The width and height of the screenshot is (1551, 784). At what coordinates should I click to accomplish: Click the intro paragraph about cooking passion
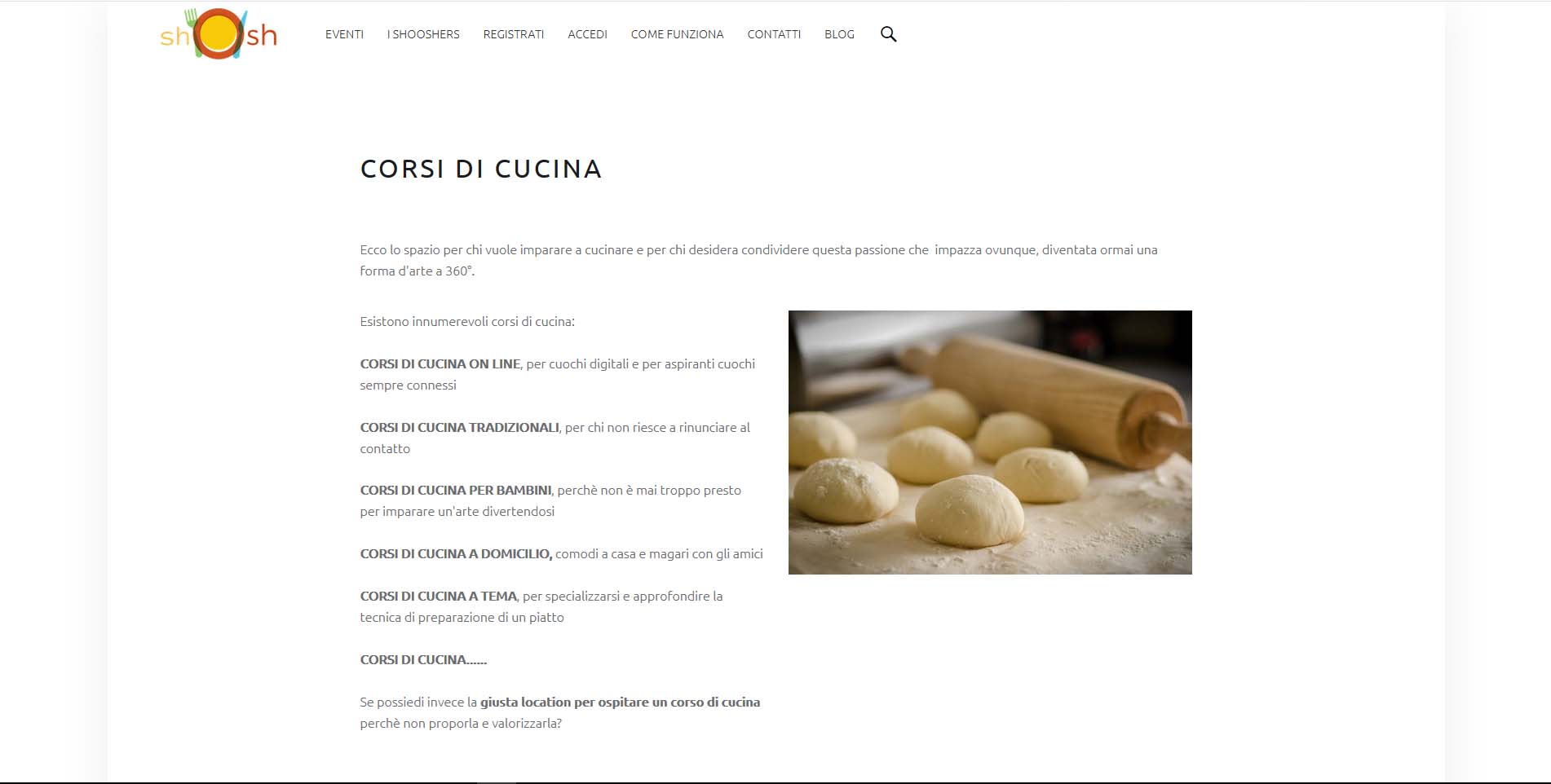[758, 261]
